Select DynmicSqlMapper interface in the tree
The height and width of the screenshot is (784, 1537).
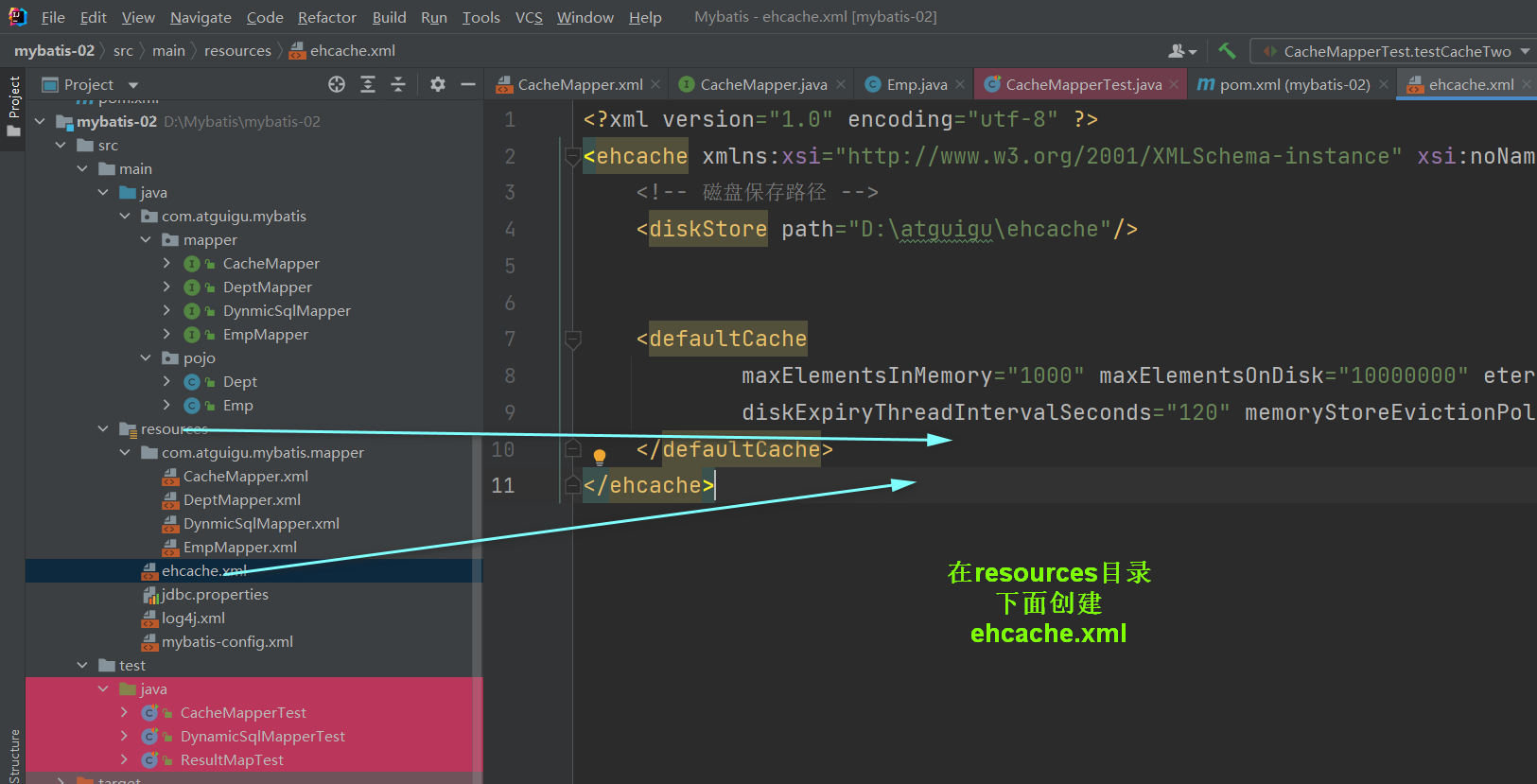[287, 310]
